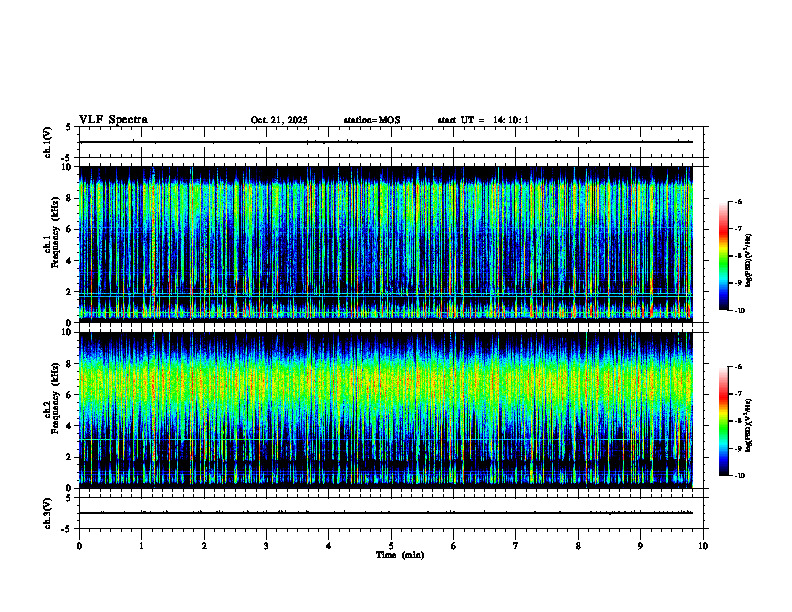Image resolution: width=792 pixels, height=612 pixels.
Task: Click the color bar beside the ch.2 spectrogram
Action: [724, 421]
